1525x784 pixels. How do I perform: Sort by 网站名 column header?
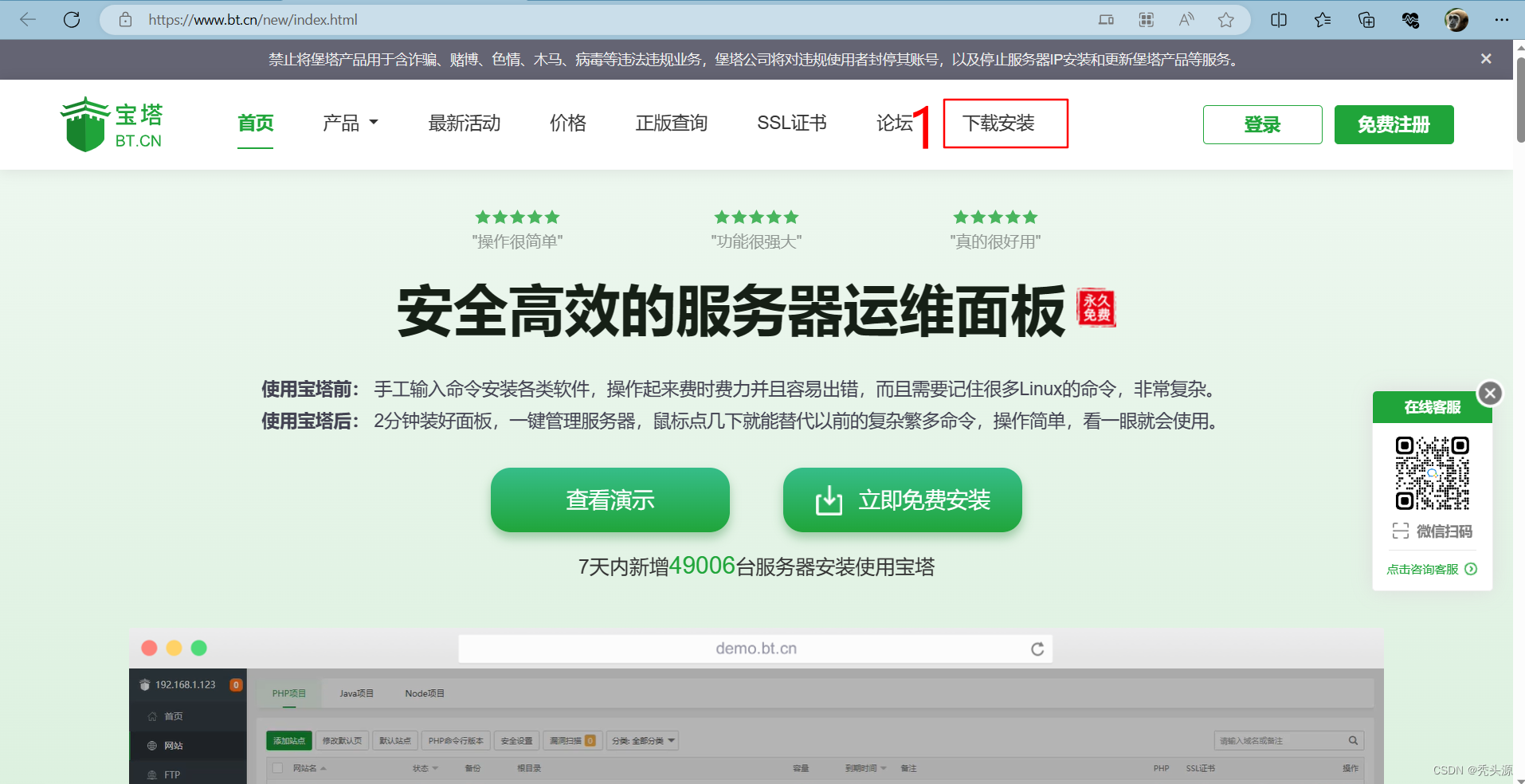coord(309,768)
